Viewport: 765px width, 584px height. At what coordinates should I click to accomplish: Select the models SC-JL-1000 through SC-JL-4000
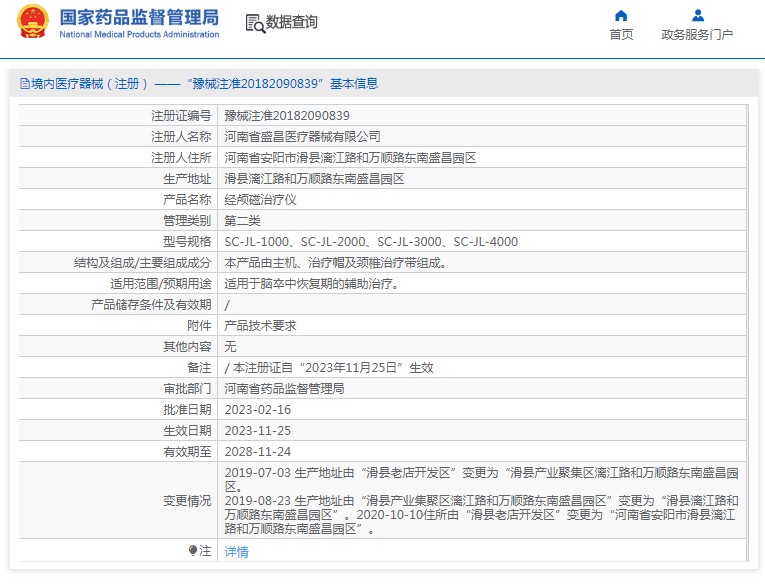371,242
